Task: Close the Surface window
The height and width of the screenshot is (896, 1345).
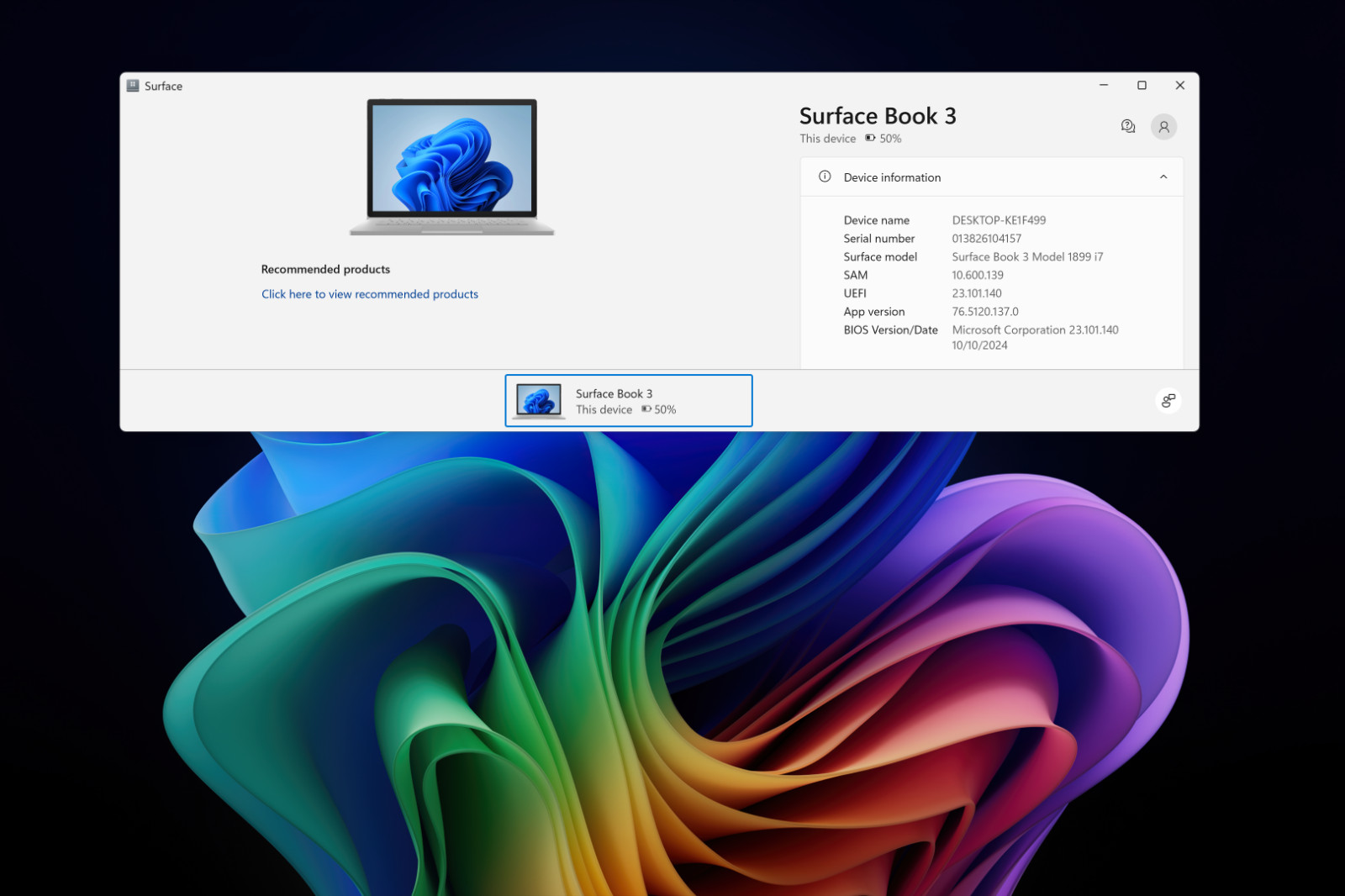Action: click(x=1180, y=85)
